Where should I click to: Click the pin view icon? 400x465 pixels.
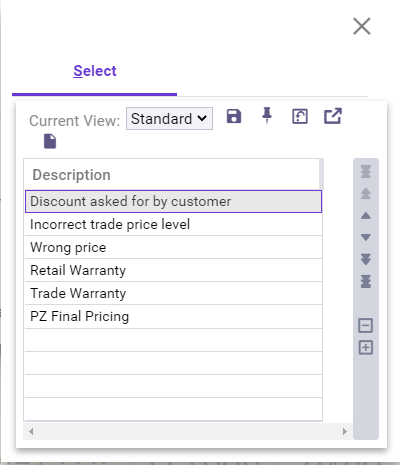(267, 116)
